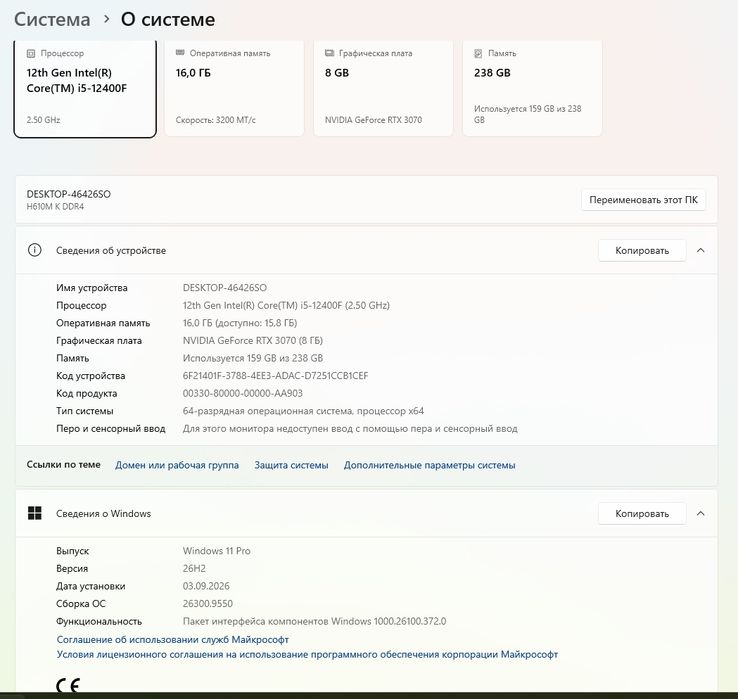Copy Windows info with Копировать button
Screen dimensions: 738x699
coord(642,514)
